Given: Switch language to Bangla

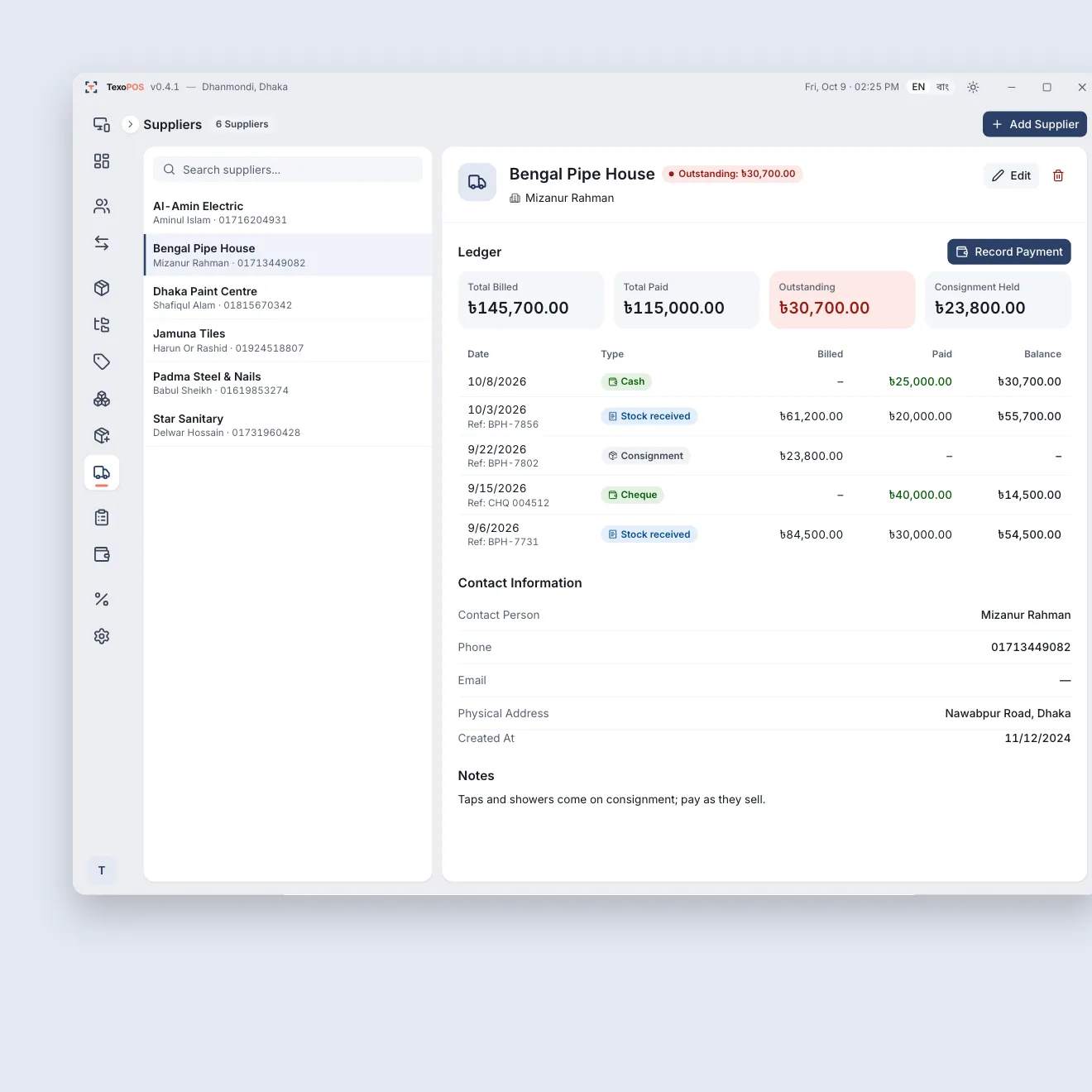Looking at the screenshot, I should (942, 87).
